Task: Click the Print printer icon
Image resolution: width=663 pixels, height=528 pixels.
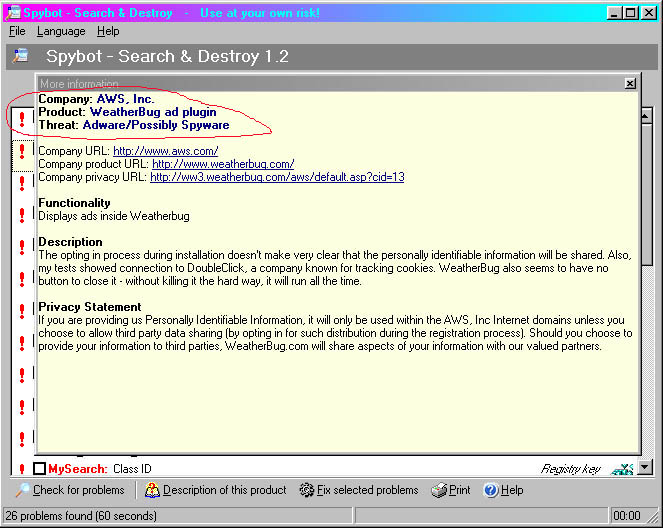Action: (x=439, y=490)
